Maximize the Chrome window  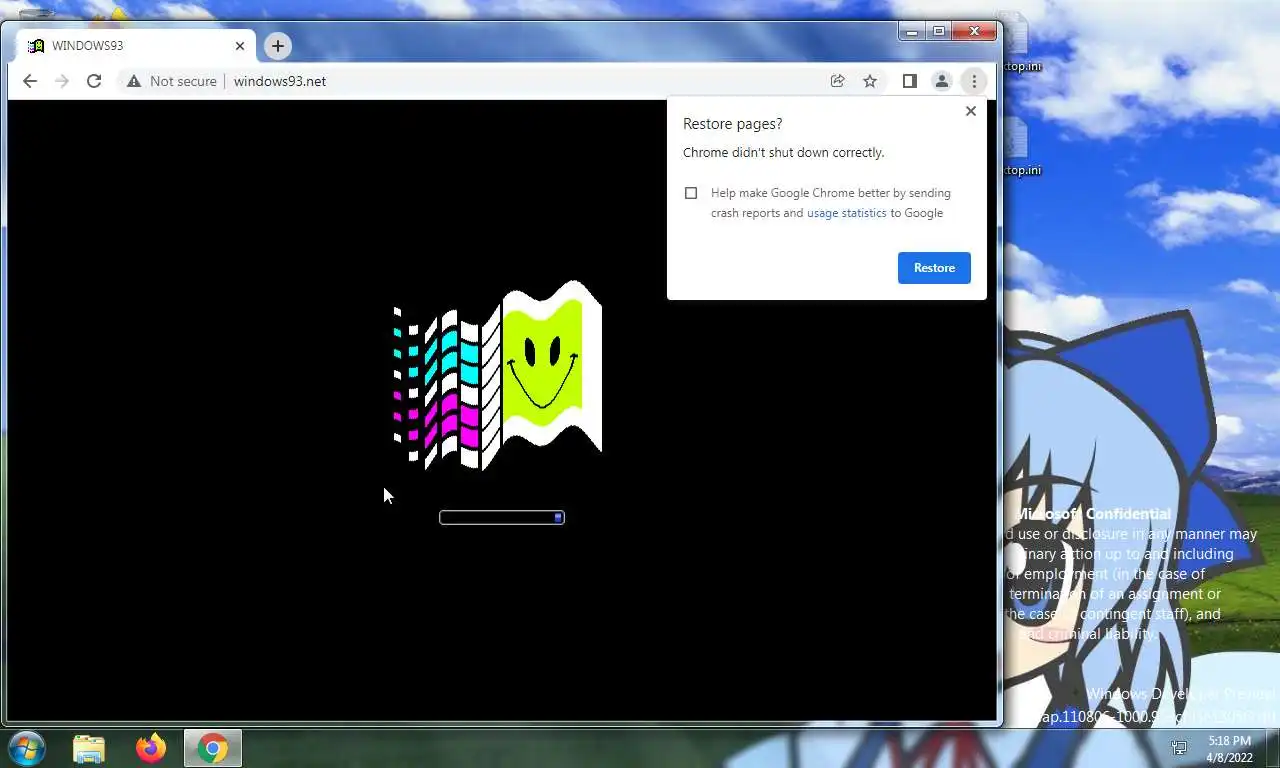(939, 32)
